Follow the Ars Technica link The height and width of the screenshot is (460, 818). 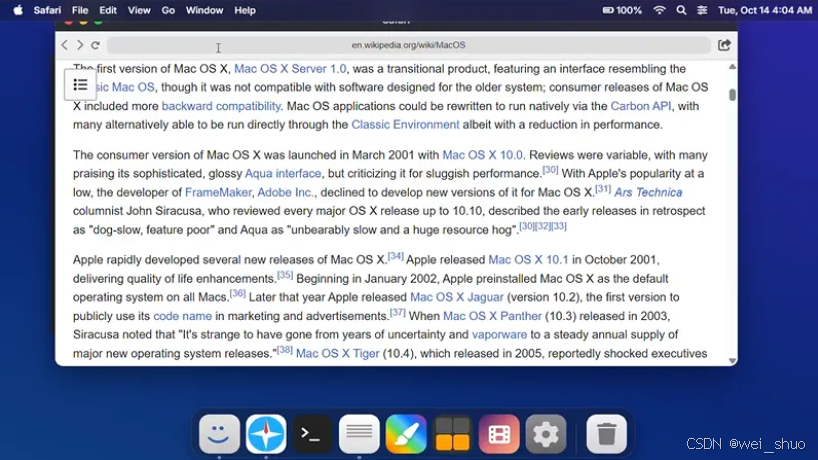[x=648, y=192]
